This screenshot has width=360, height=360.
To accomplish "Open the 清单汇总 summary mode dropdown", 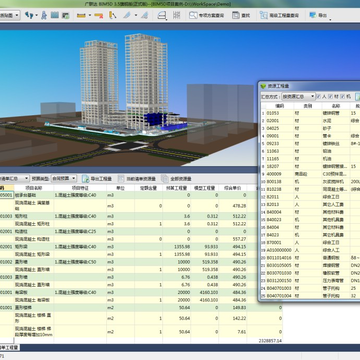I will coord(14,178).
